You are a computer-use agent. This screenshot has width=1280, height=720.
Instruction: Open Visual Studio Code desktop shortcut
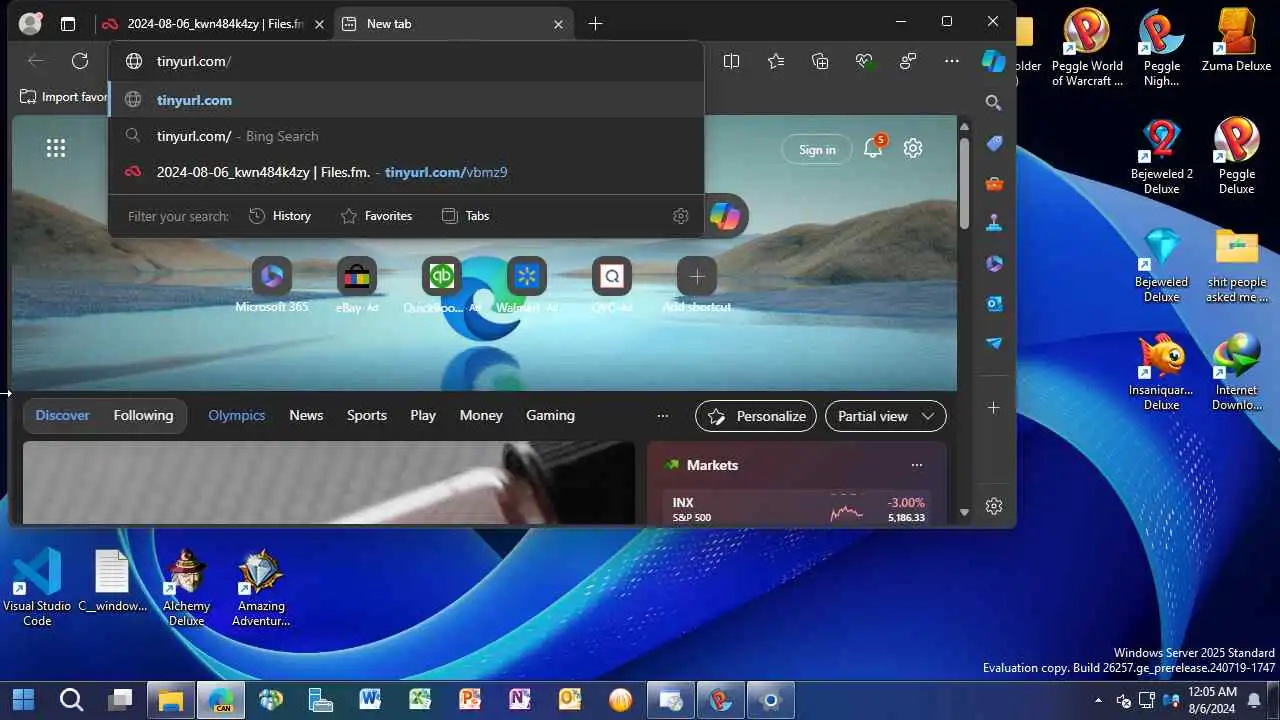coord(37,588)
